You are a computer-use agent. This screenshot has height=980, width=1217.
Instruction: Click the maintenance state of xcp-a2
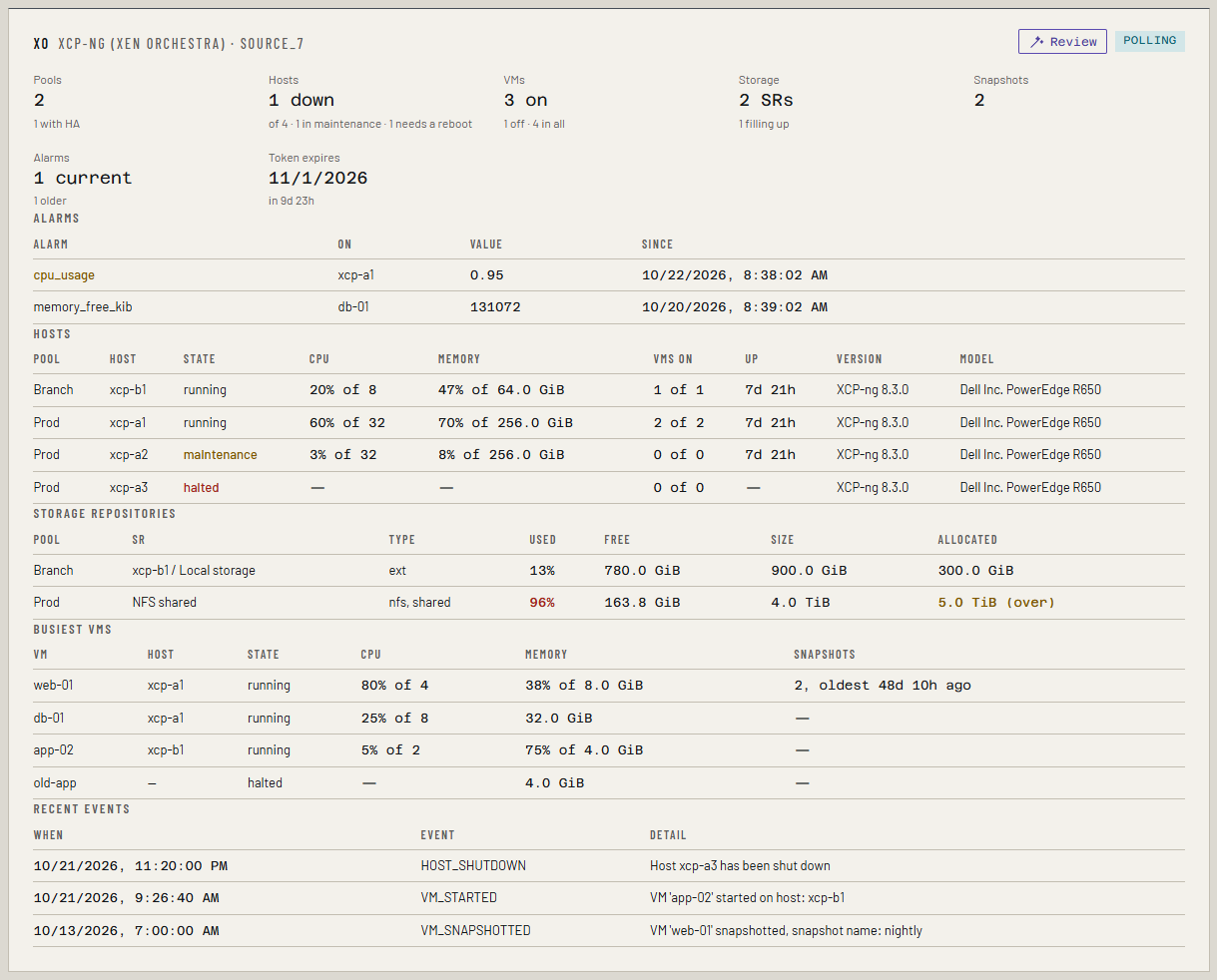(220, 455)
